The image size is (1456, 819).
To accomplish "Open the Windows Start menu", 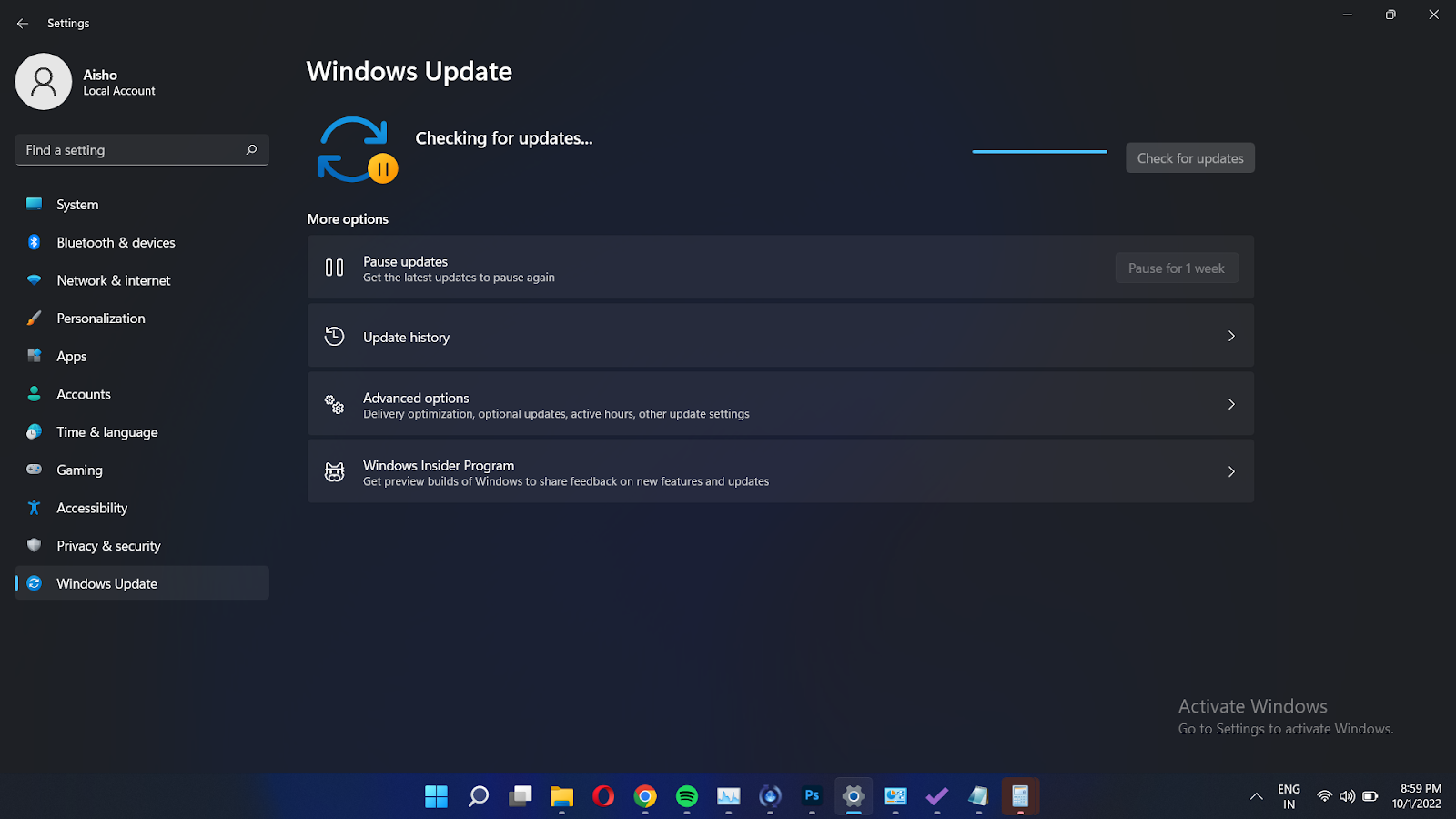I will (x=437, y=797).
